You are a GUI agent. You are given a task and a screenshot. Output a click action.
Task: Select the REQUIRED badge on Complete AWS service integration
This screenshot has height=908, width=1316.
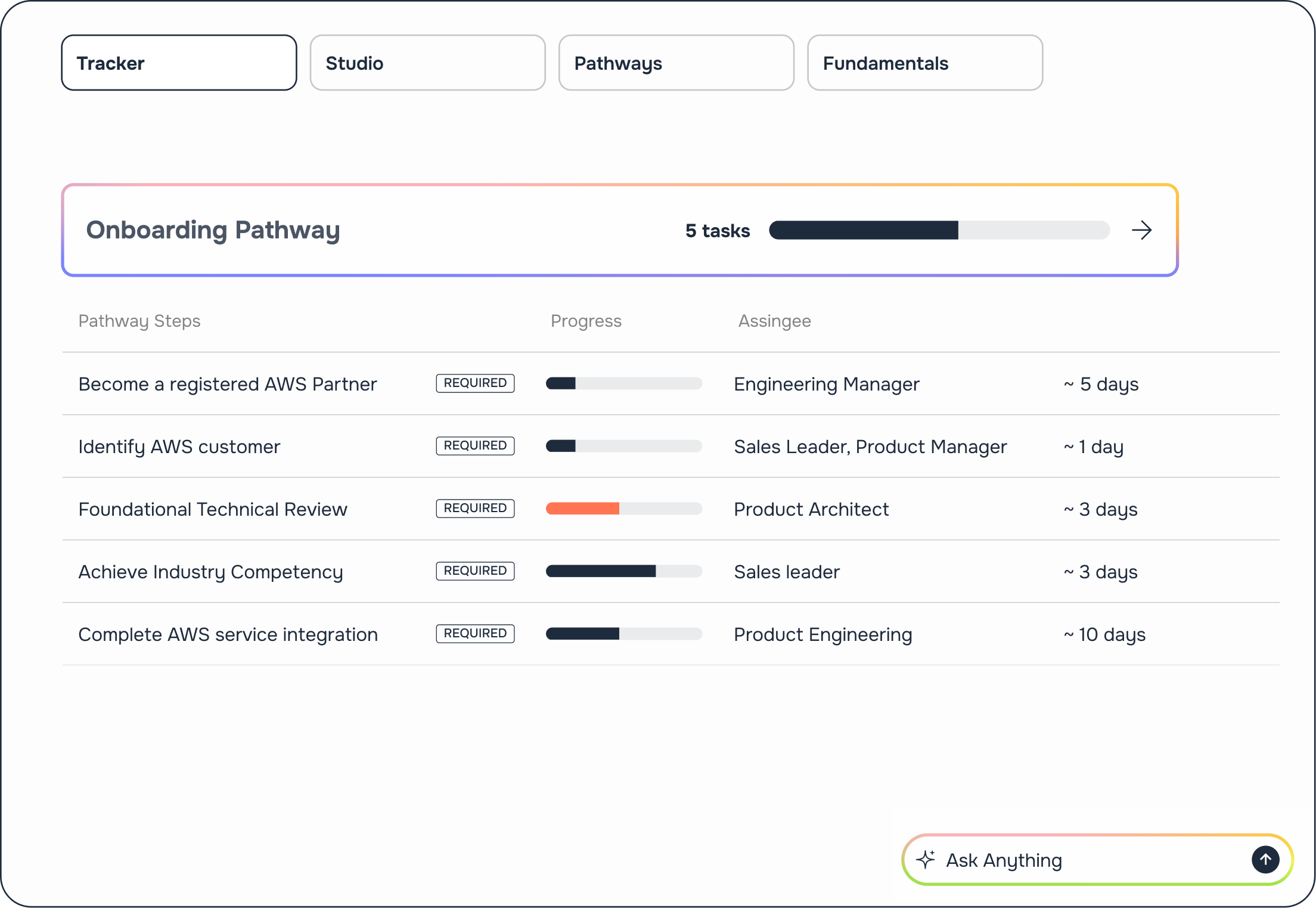point(474,633)
